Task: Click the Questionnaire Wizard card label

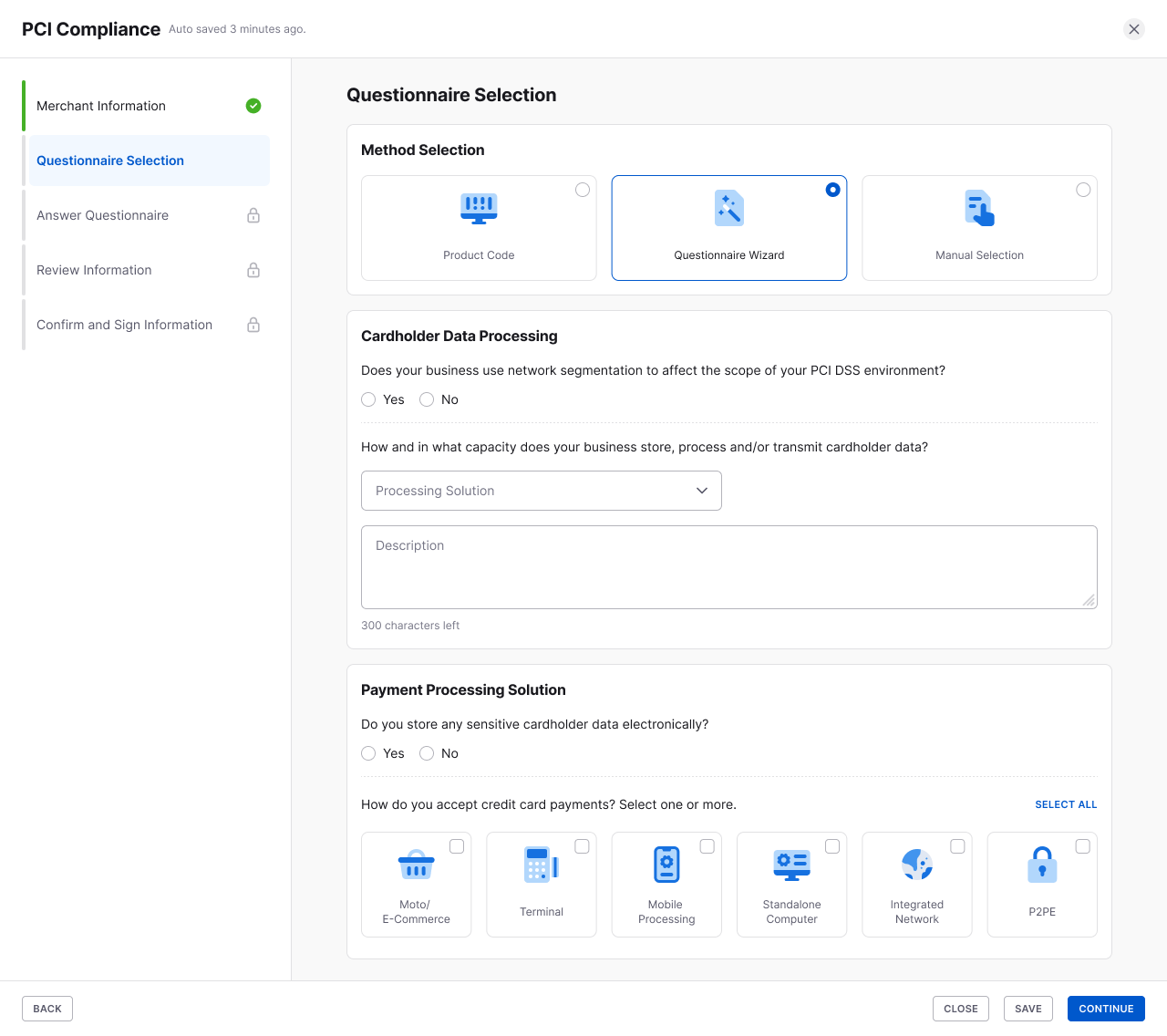Action: (x=729, y=255)
